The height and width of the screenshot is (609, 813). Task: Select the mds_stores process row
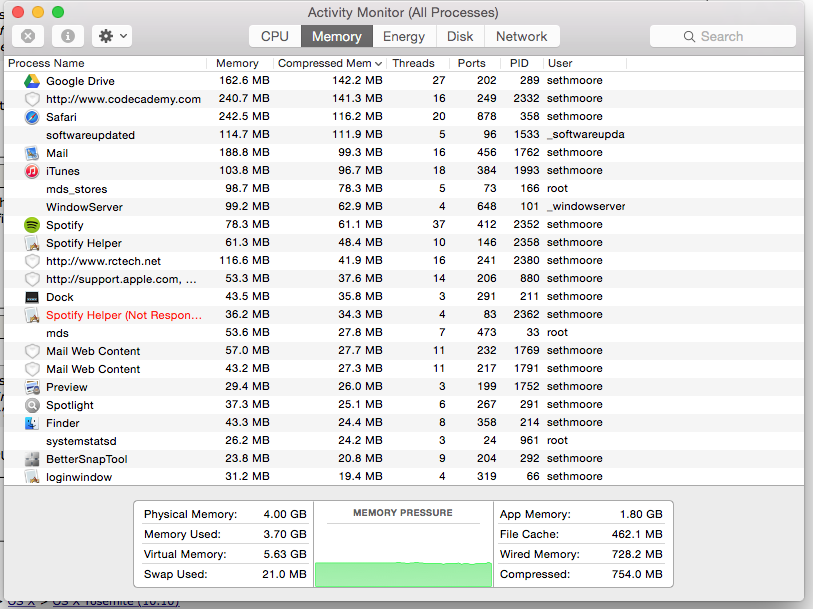(404, 189)
